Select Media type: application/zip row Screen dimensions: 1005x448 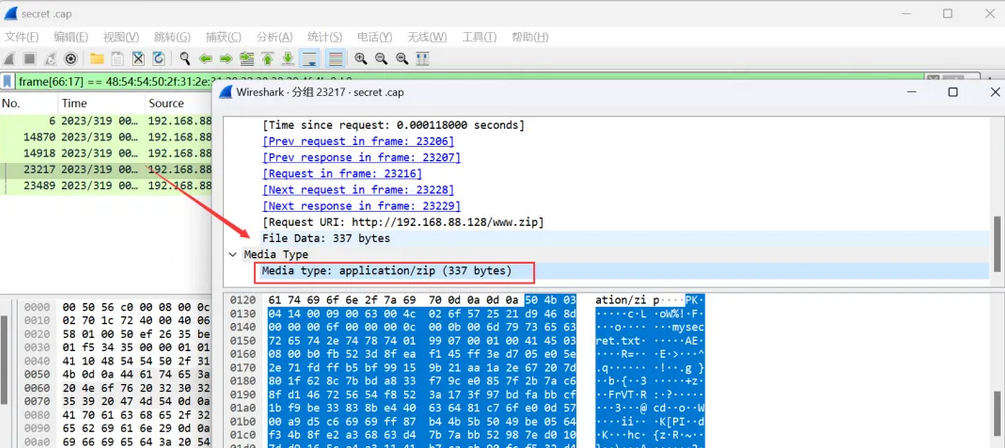pyautogui.click(x=606, y=271)
